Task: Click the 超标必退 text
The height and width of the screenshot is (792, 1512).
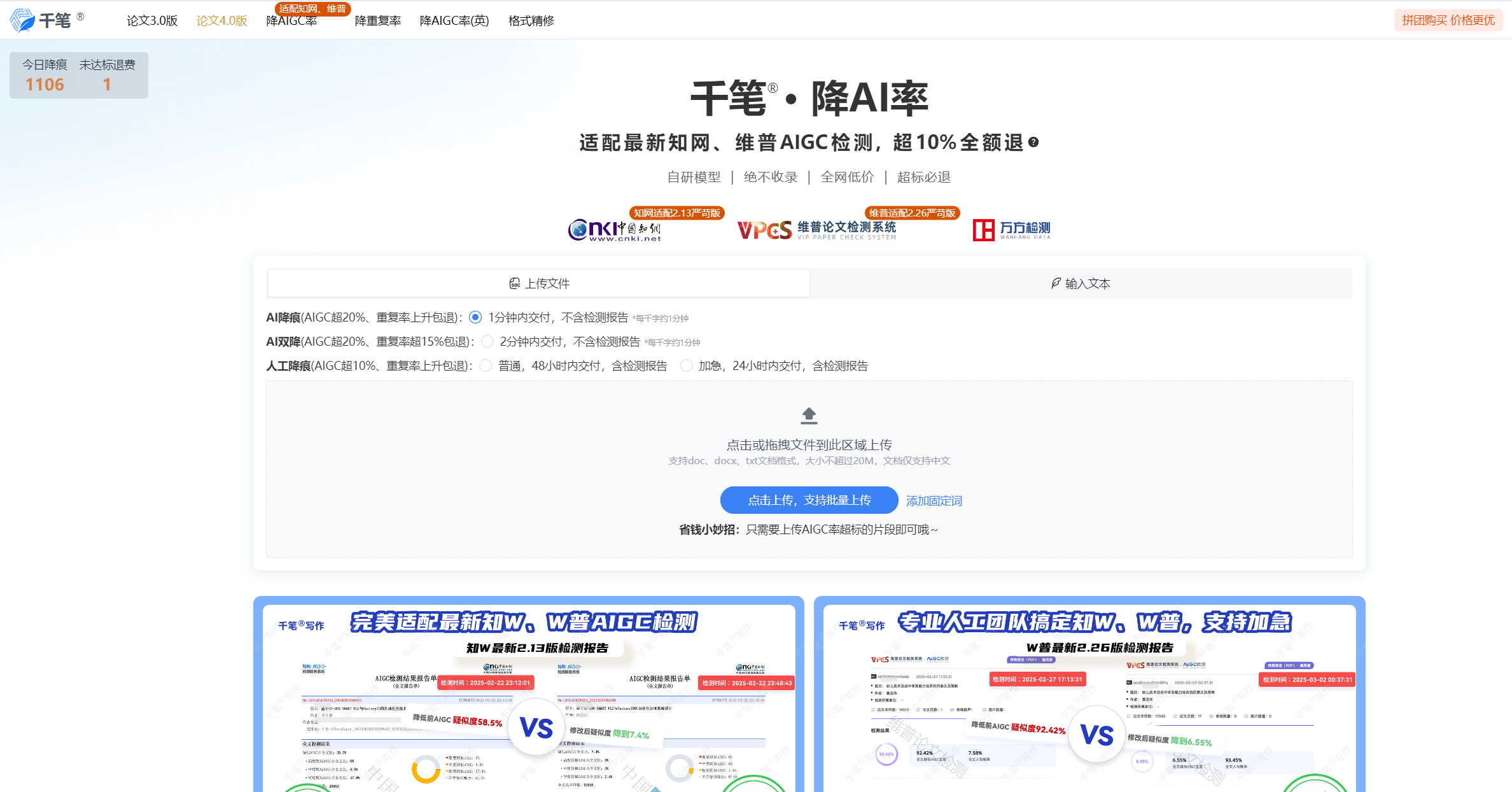Action: pyautogui.click(x=923, y=177)
